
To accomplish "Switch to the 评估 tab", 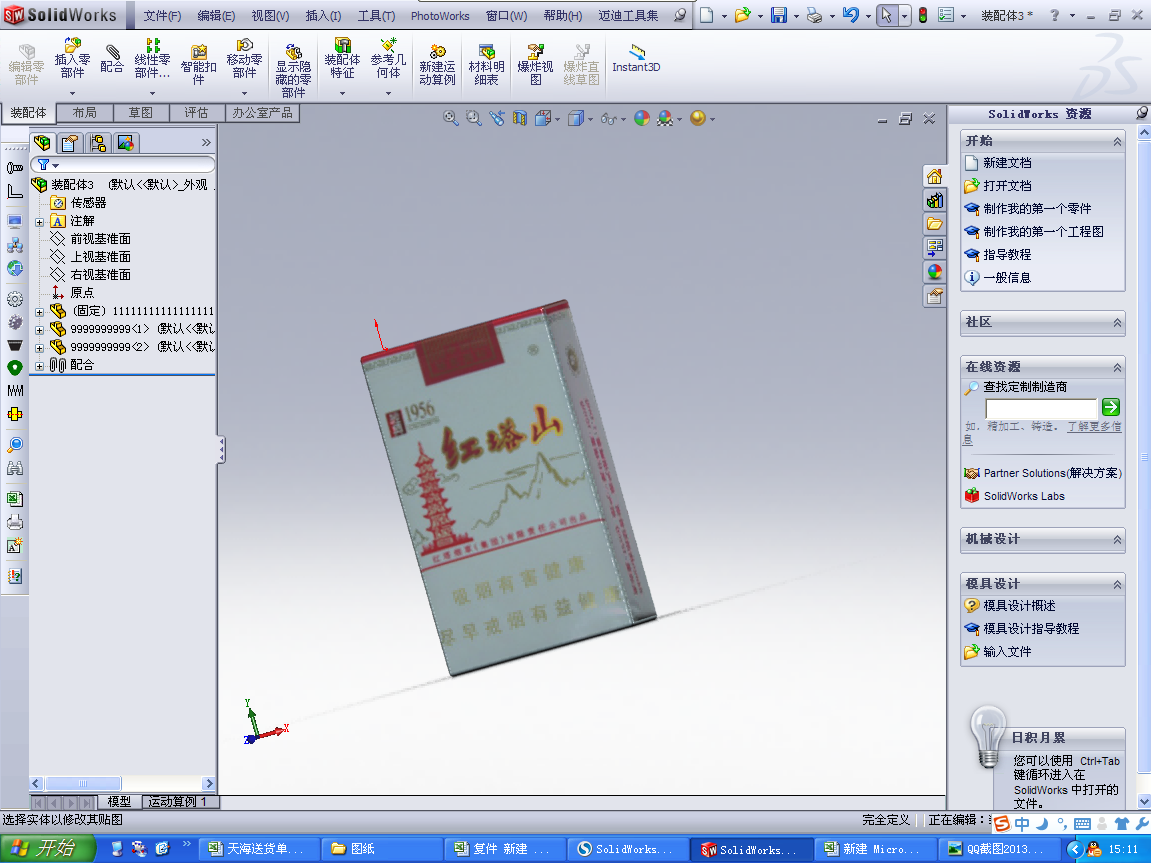I will [x=196, y=112].
